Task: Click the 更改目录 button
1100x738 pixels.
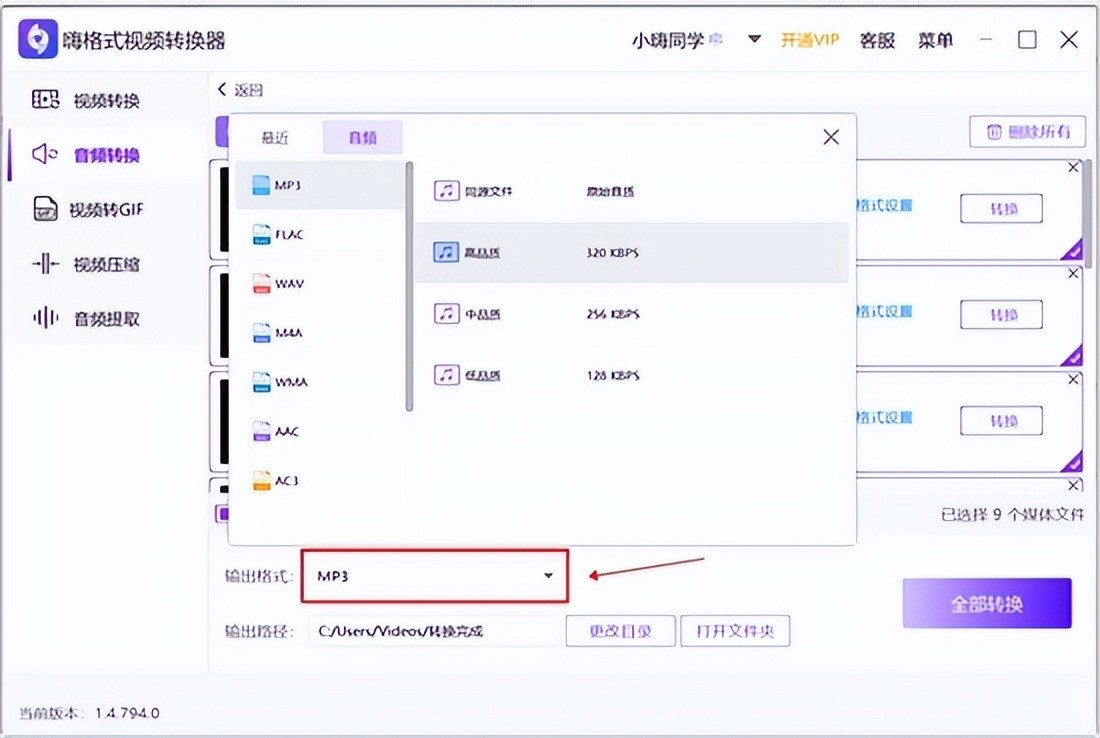Action: pyautogui.click(x=620, y=631)
